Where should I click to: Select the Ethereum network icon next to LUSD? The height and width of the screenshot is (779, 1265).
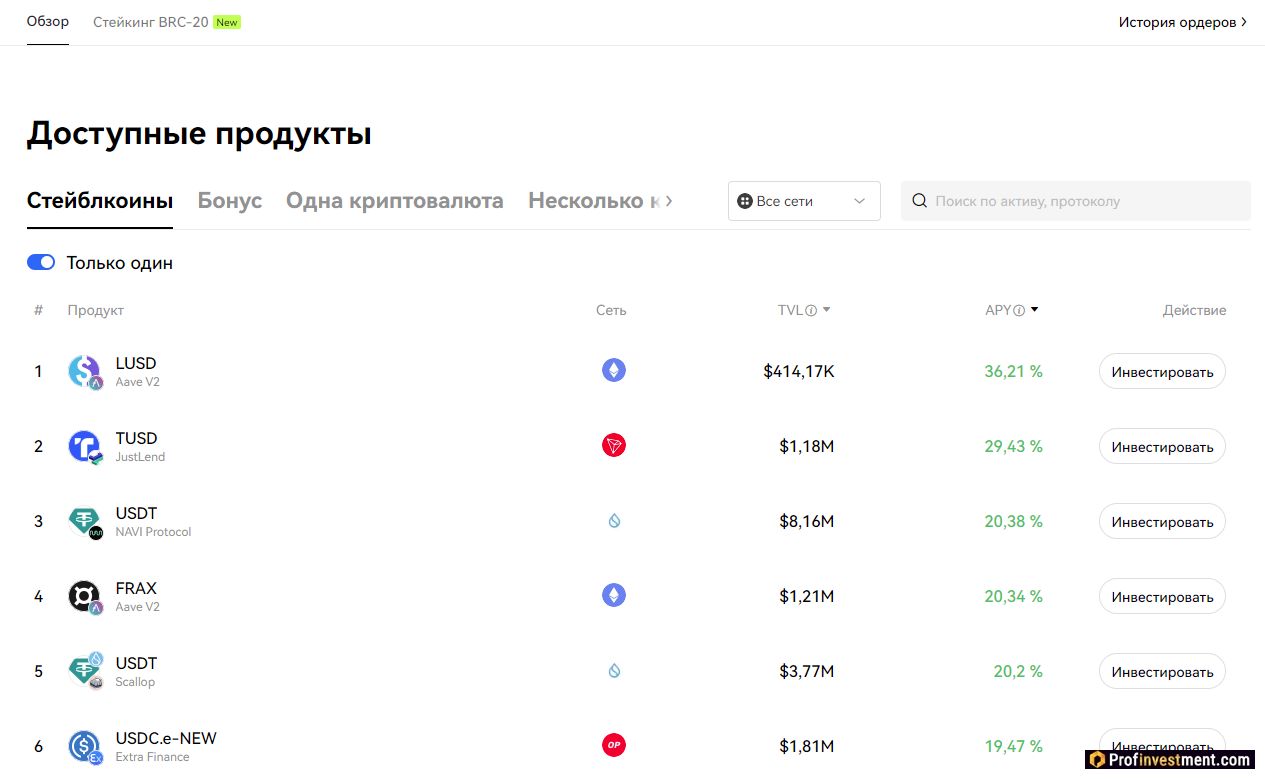pos(613,370)
